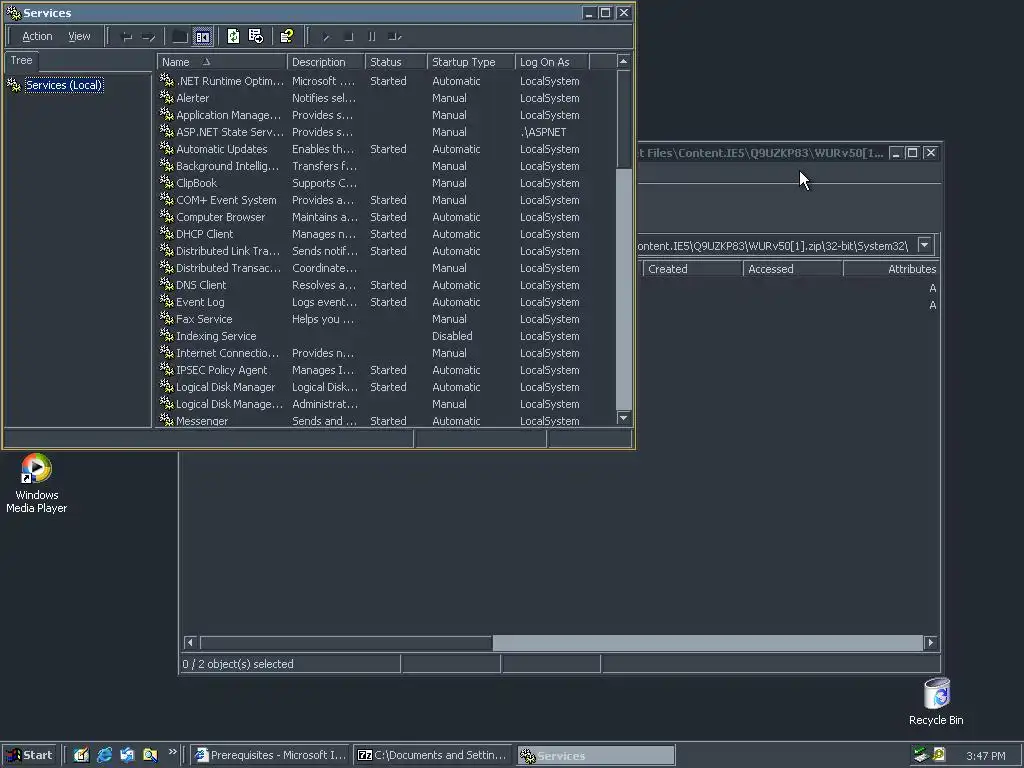Select the COM+ Event System service
This screenshot has width=1024, height=768.
[x=385, y=200]
